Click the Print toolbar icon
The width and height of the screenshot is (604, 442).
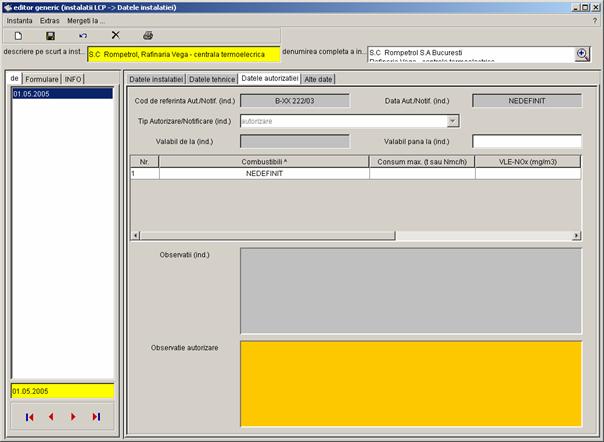[148, 35]
